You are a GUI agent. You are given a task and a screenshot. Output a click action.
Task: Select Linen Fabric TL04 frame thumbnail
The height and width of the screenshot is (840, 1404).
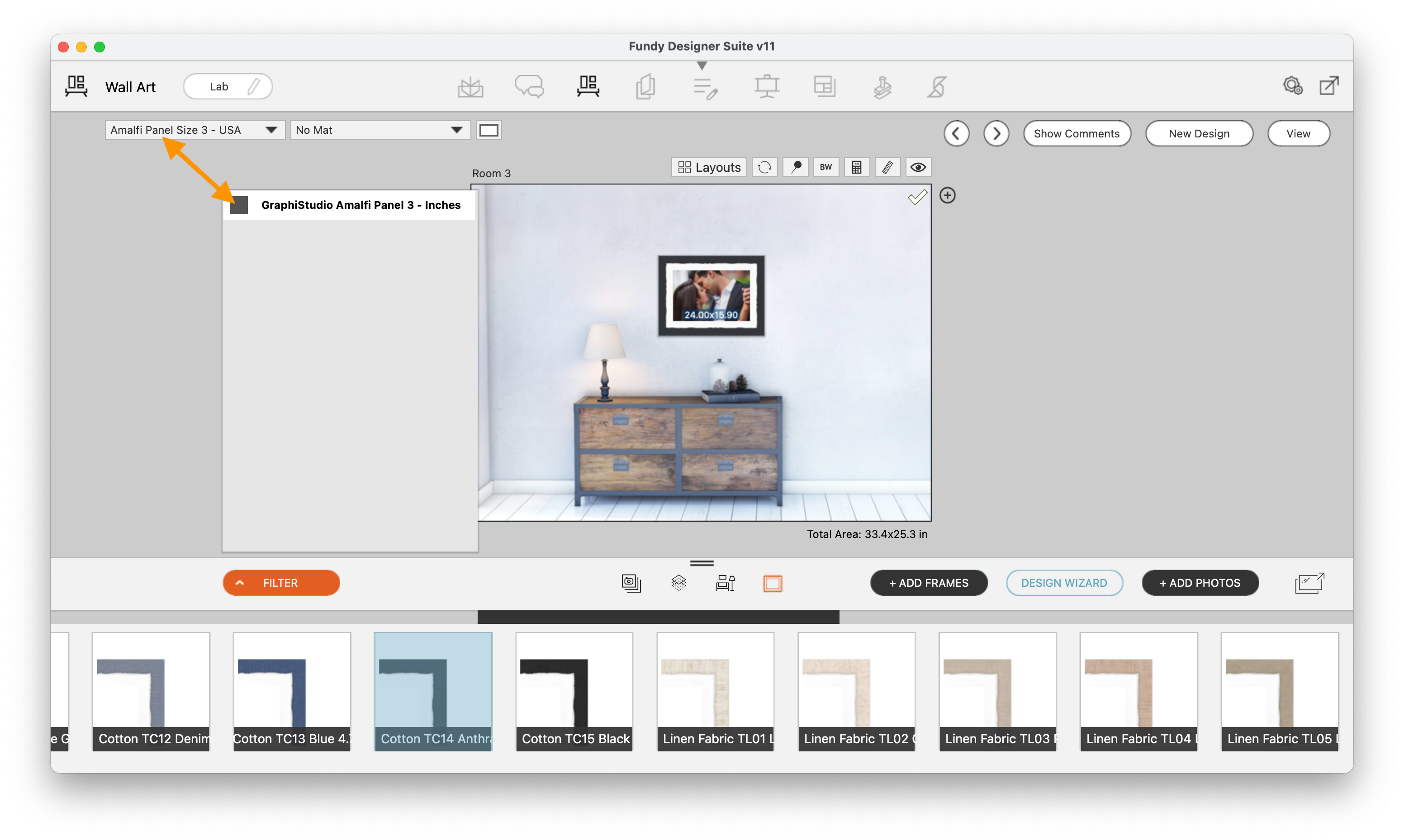(x=1138, y=692)
